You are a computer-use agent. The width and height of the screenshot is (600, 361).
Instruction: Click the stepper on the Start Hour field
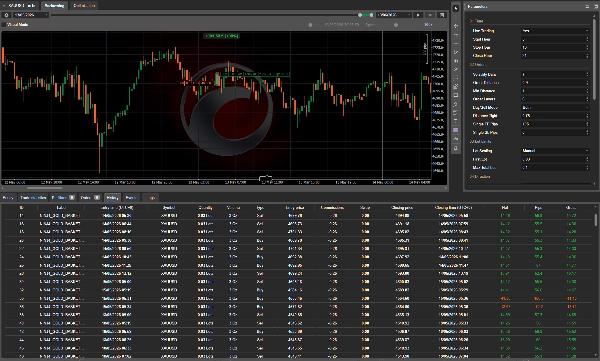pyautogui.click(x=587, y=39)
